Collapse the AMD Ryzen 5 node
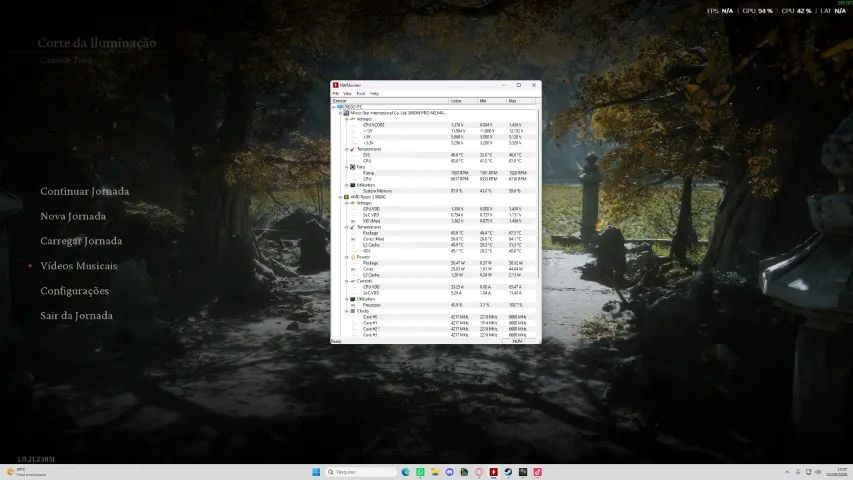 341,197
